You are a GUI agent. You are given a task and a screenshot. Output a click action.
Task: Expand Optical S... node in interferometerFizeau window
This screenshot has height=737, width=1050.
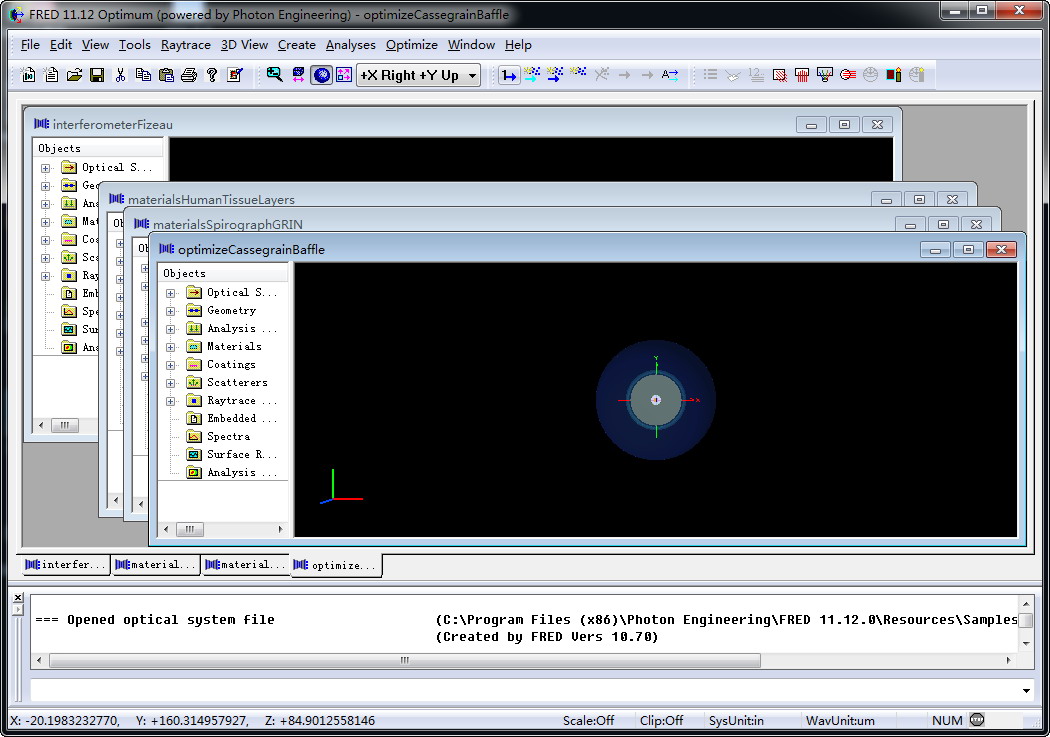pyautogui.click(x=46, y=168)
